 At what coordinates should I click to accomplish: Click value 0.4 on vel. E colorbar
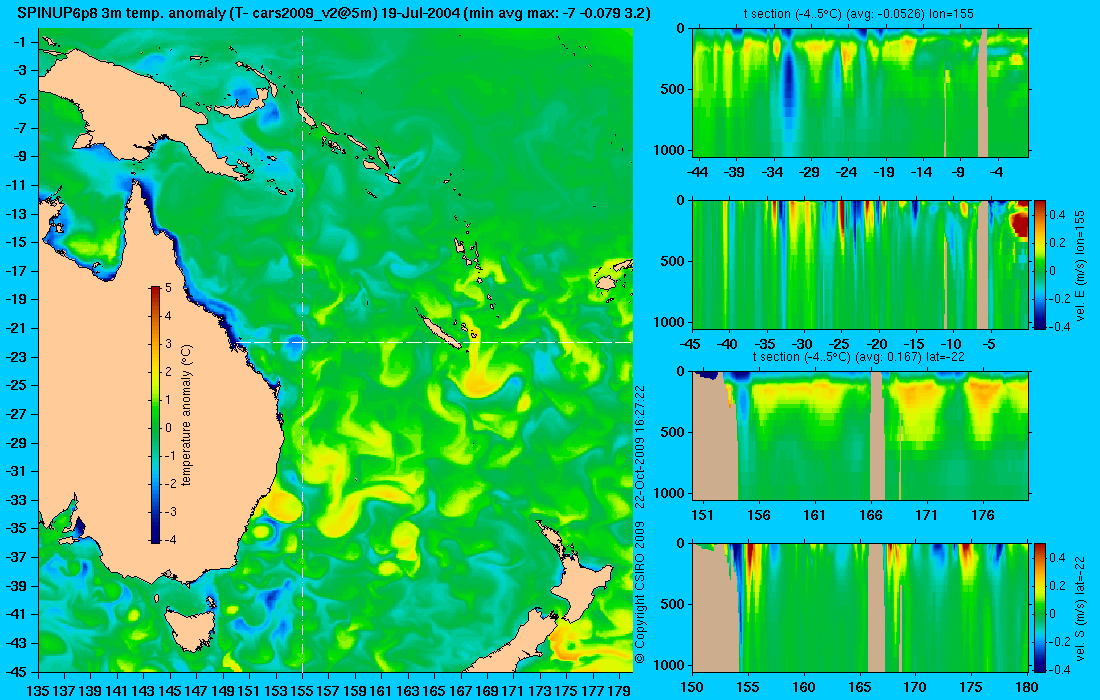click(1058, 214)
